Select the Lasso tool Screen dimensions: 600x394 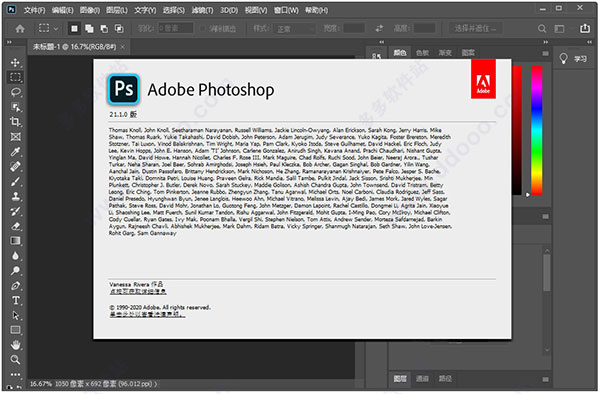tap(15, 92)
